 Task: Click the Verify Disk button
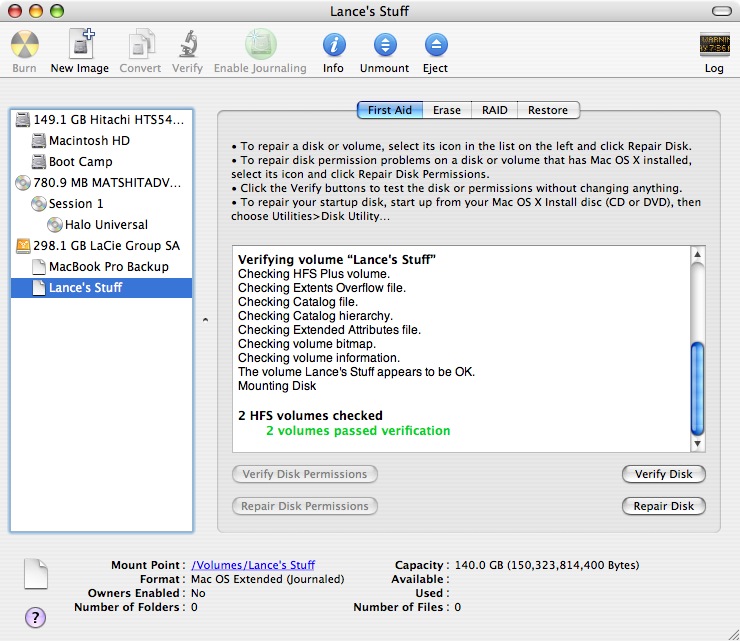(664, 474)
